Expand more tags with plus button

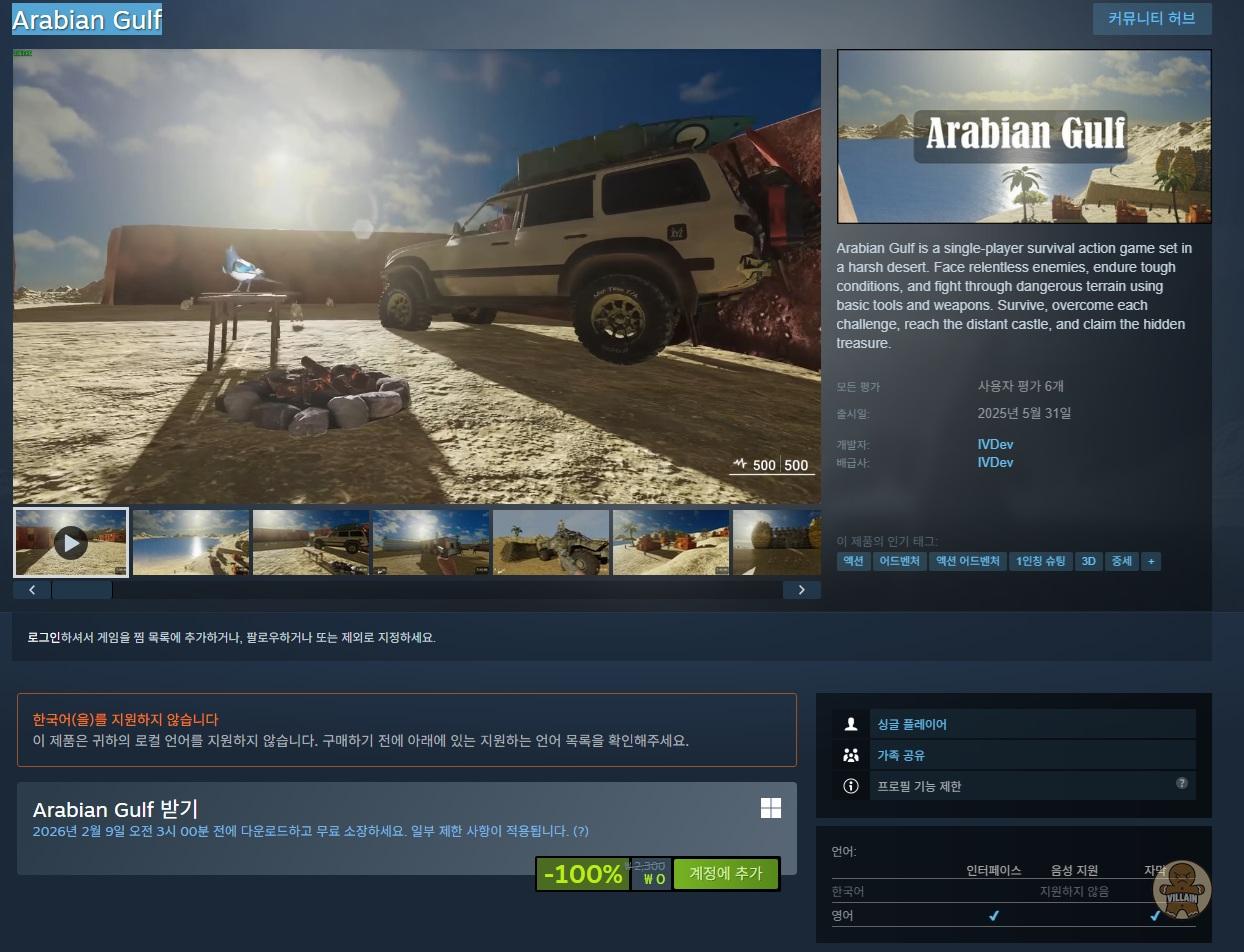1151,561
